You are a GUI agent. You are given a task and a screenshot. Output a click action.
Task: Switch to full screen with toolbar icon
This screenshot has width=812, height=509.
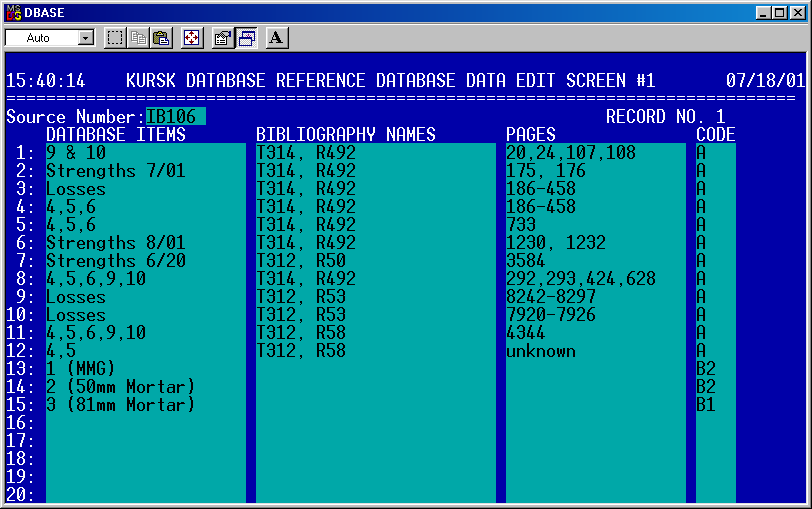pyautogui.click(x=193, y=38)
